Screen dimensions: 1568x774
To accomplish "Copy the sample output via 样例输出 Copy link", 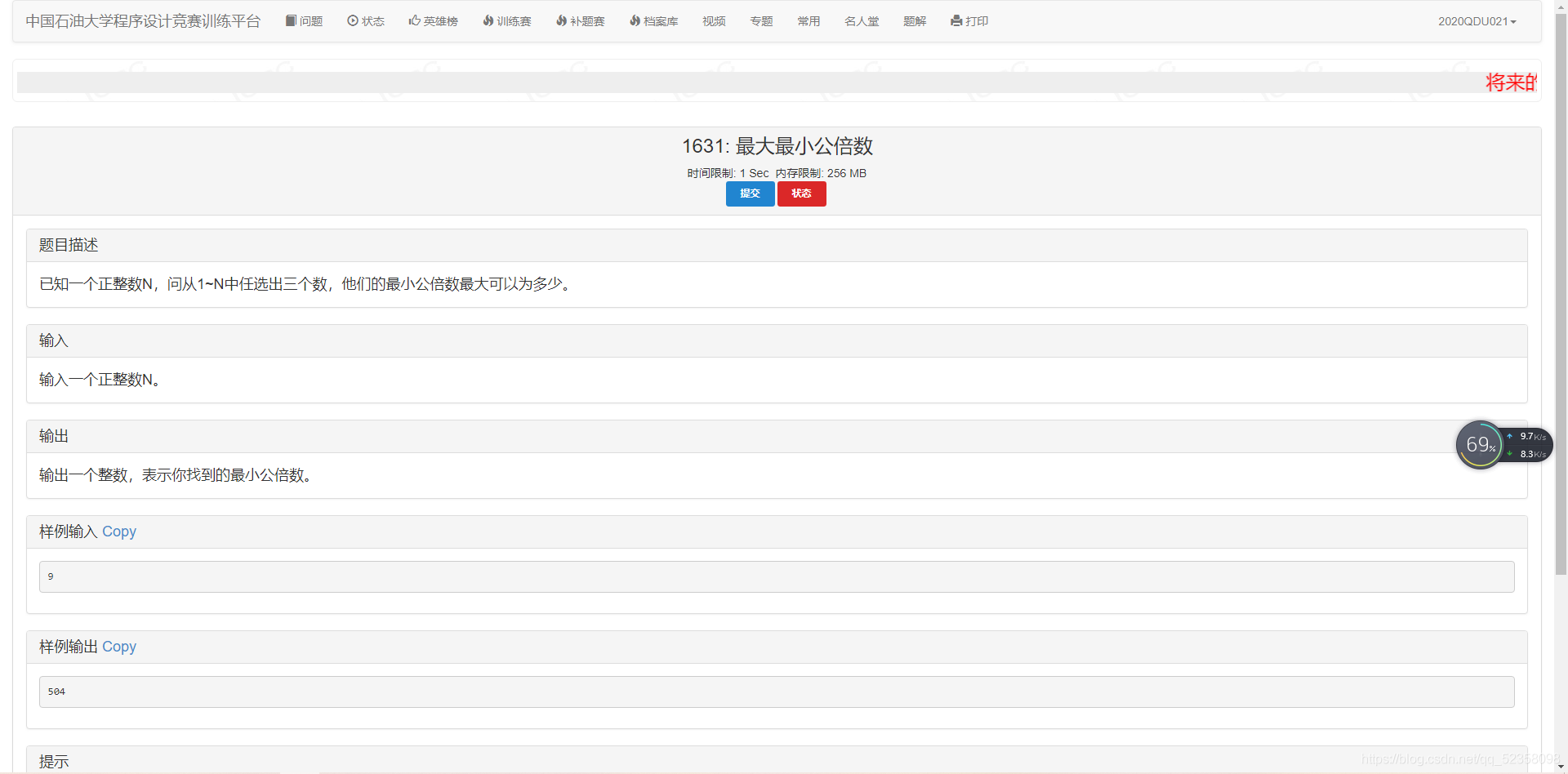I will pos(119,647).
